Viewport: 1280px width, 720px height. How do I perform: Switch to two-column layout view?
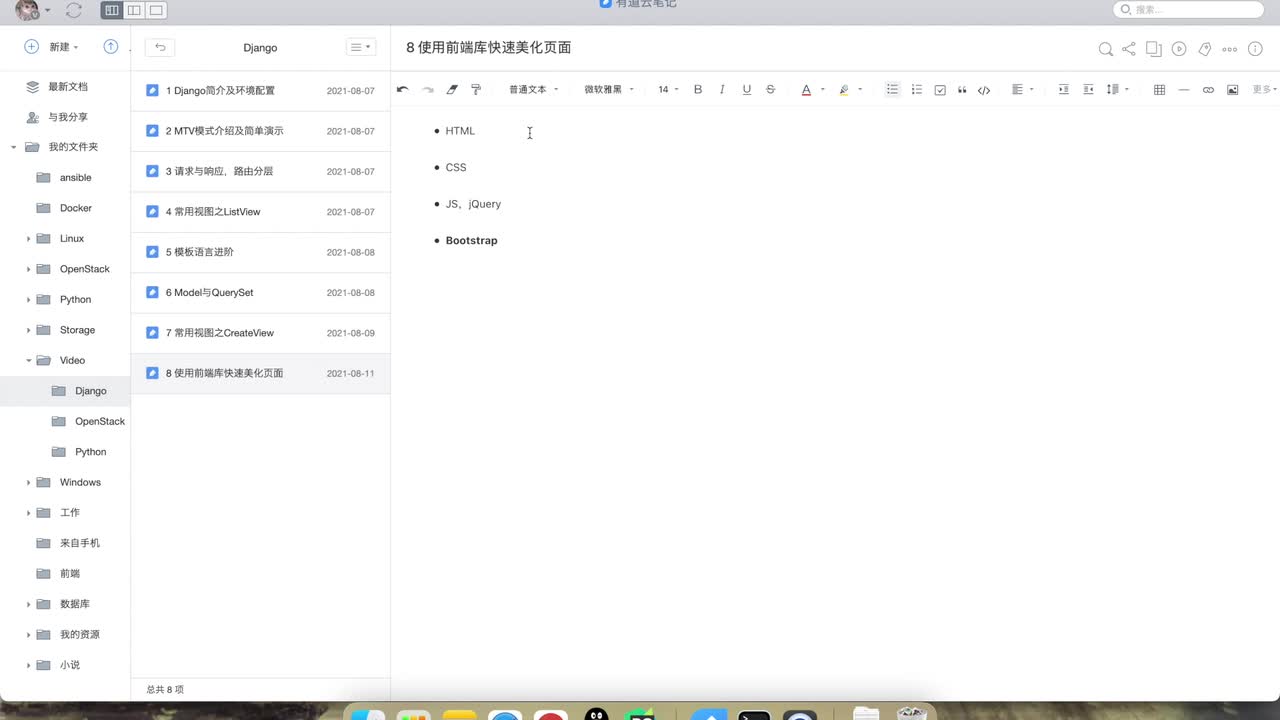click(134, 10)
